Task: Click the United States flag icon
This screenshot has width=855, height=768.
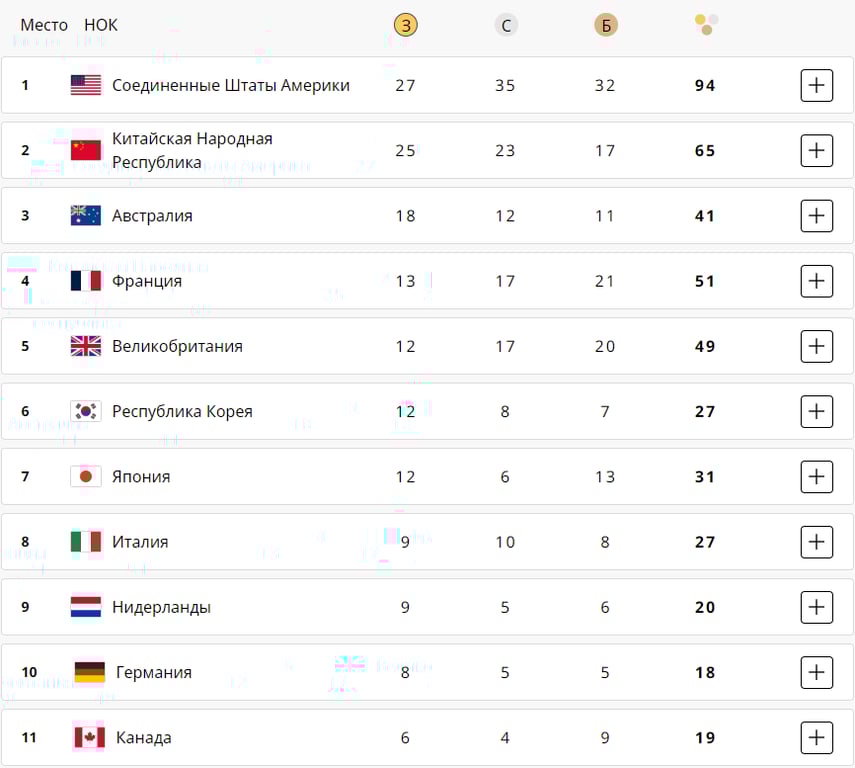Action: coord(86,85)
